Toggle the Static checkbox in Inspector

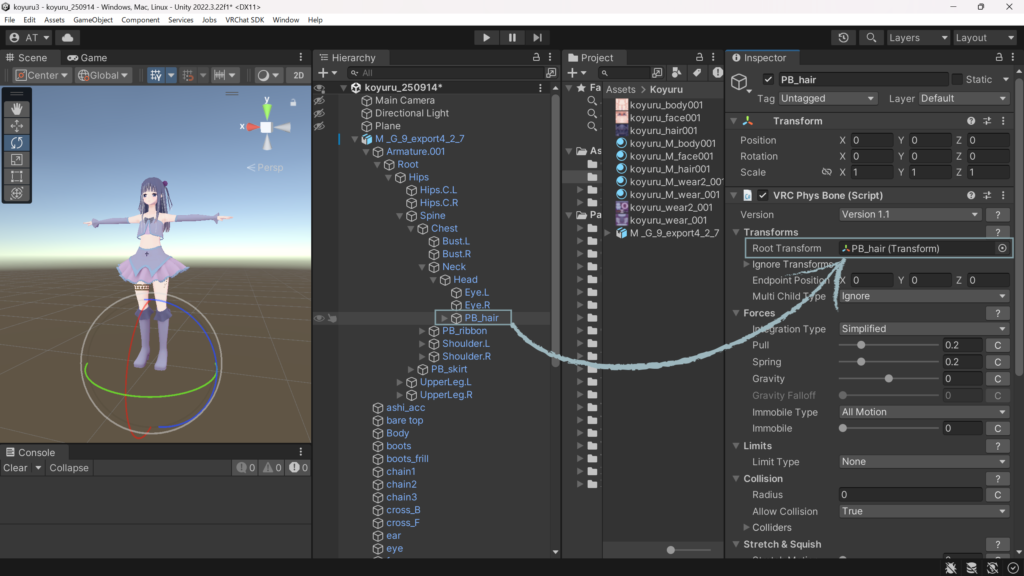[x=957, y=79]
